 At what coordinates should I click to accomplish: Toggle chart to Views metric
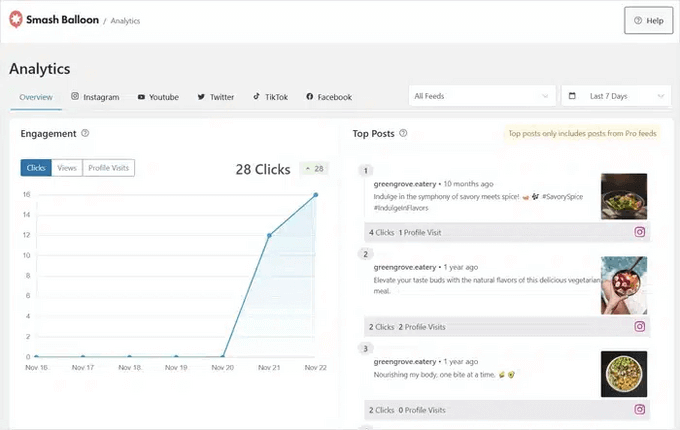point(67,168)
